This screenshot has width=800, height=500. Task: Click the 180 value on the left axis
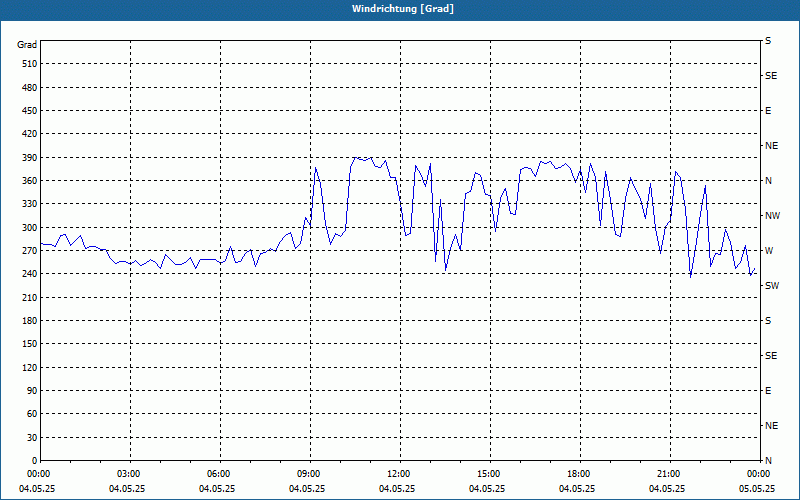click(30, 320)
